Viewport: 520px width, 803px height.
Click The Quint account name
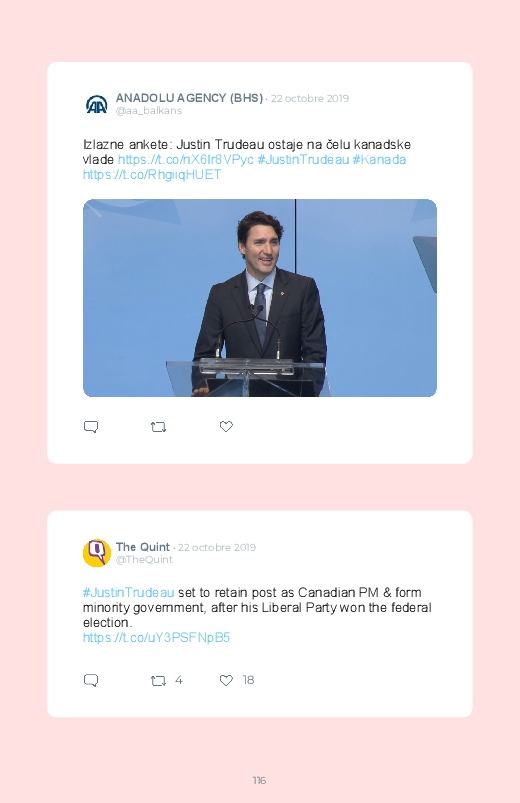point(142,547)
